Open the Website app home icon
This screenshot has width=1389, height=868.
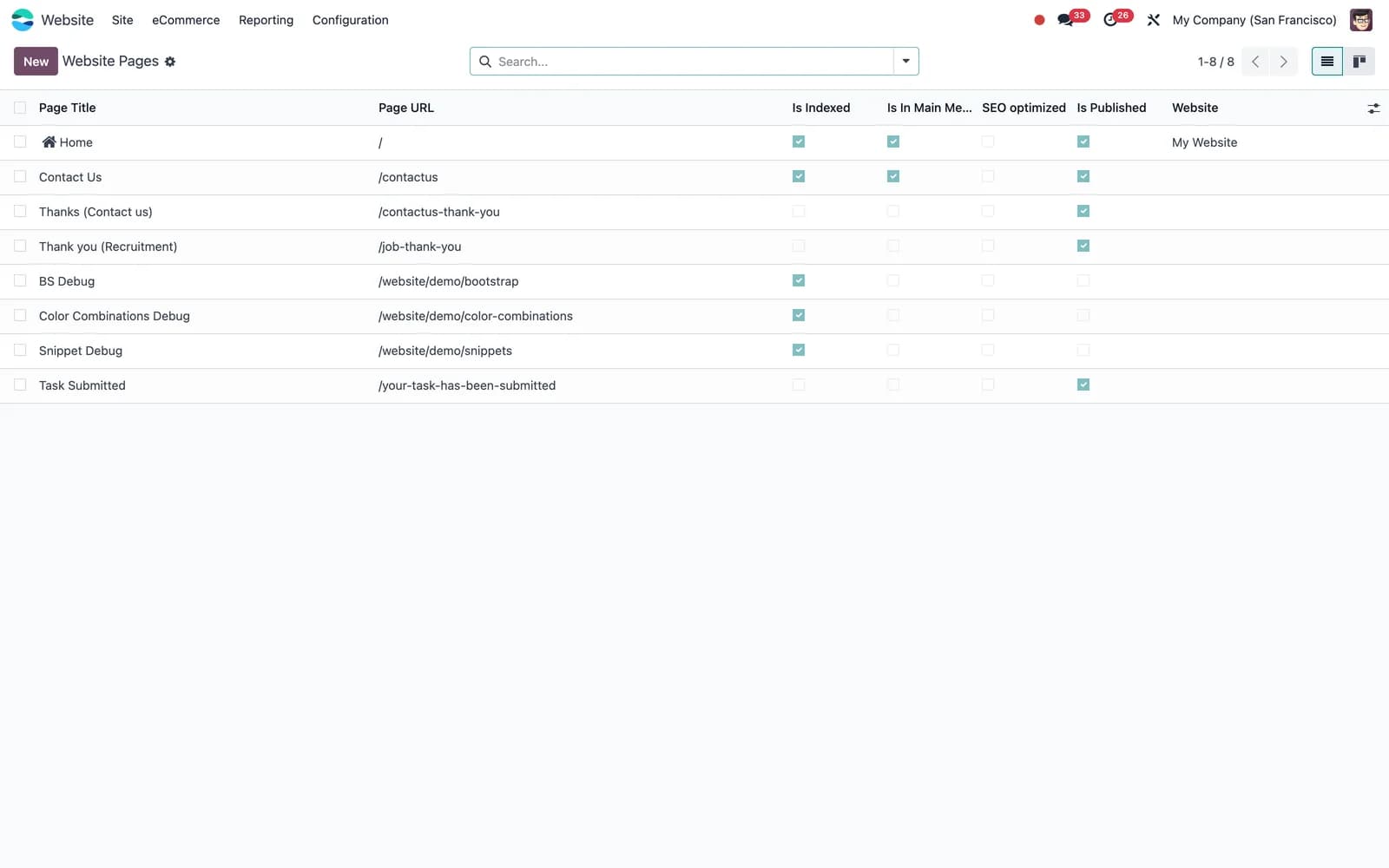[23, 19]
